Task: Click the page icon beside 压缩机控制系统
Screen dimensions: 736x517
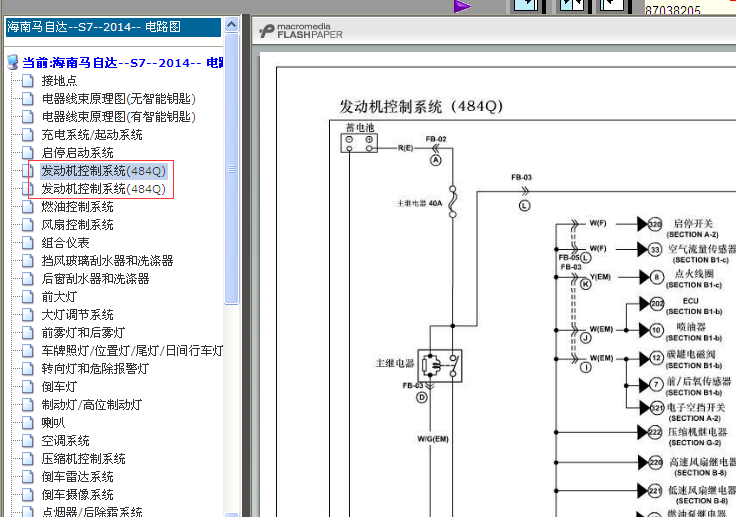Action: pos(28,458)
